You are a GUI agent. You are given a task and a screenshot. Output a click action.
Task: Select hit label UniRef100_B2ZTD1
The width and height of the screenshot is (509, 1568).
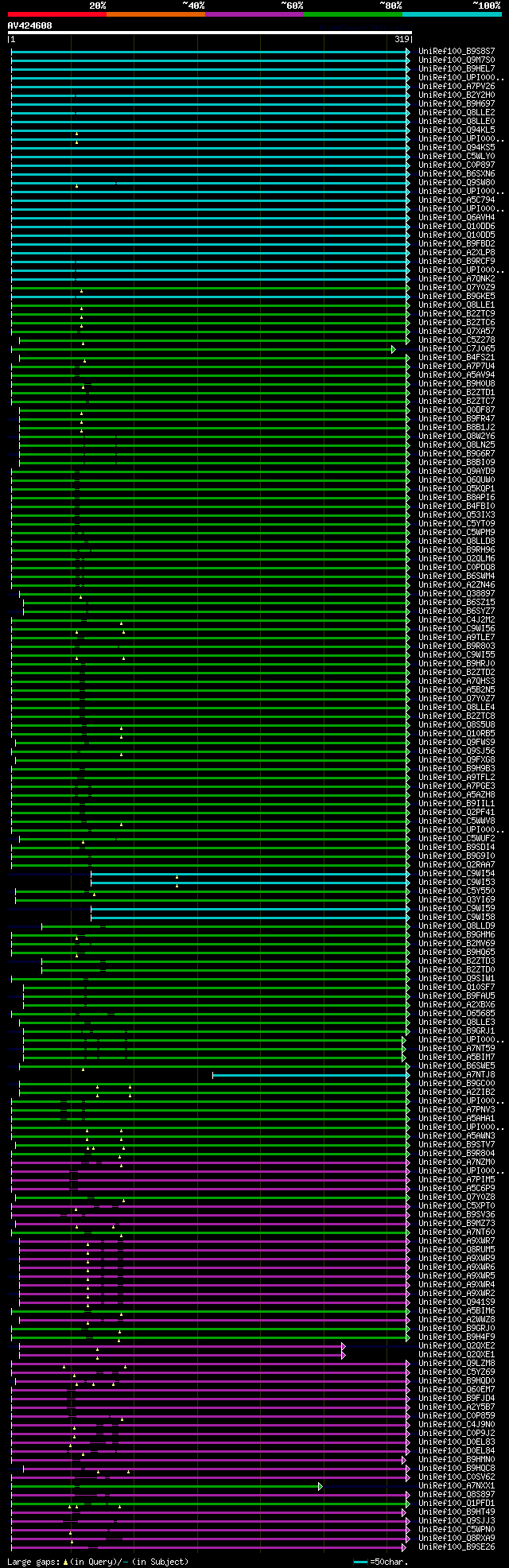point(457,392)
